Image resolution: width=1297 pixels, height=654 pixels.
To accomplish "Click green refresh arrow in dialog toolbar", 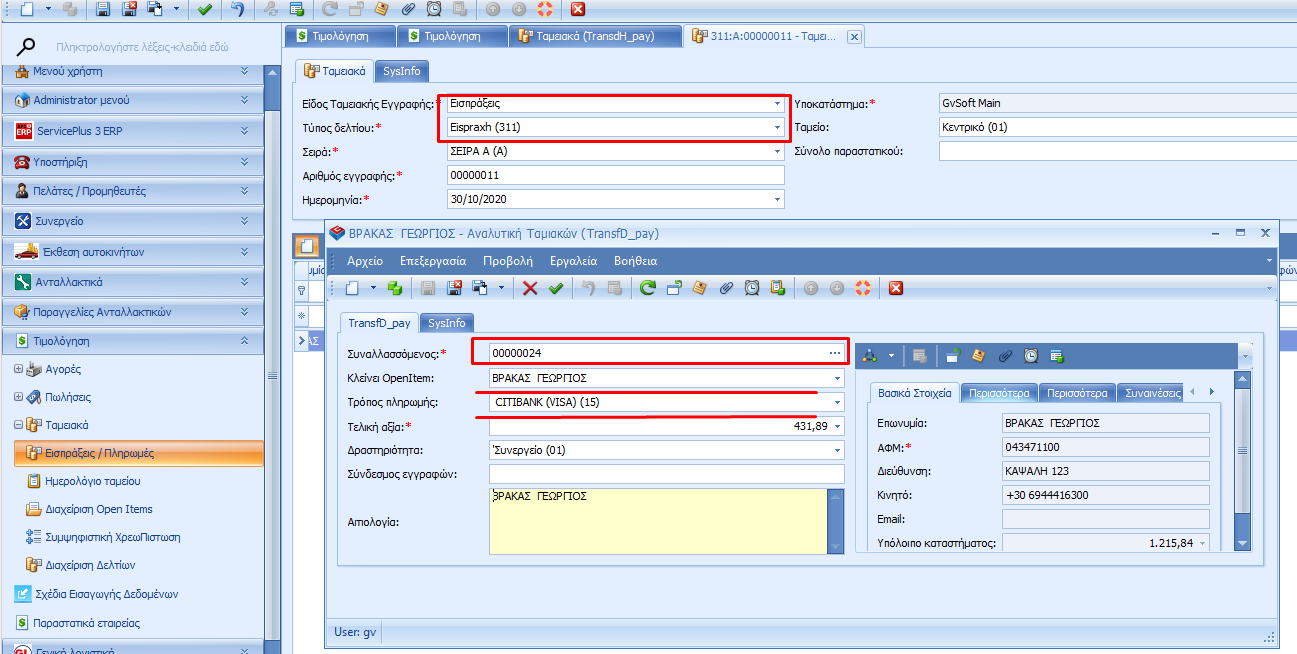I will click(648, 288).
